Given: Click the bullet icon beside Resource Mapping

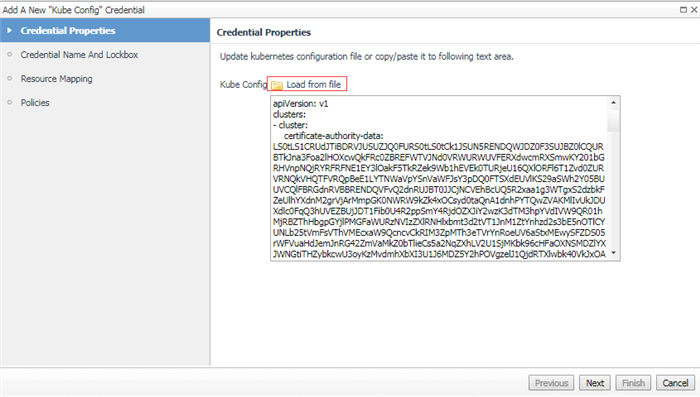Looking at the screenshot, I should coord(9,79).
